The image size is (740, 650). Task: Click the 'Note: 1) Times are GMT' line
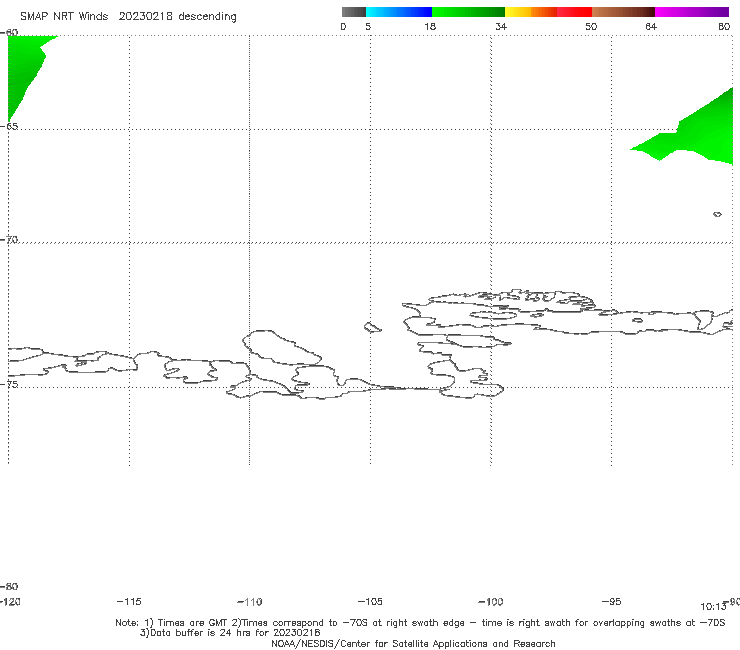point(420,623)
